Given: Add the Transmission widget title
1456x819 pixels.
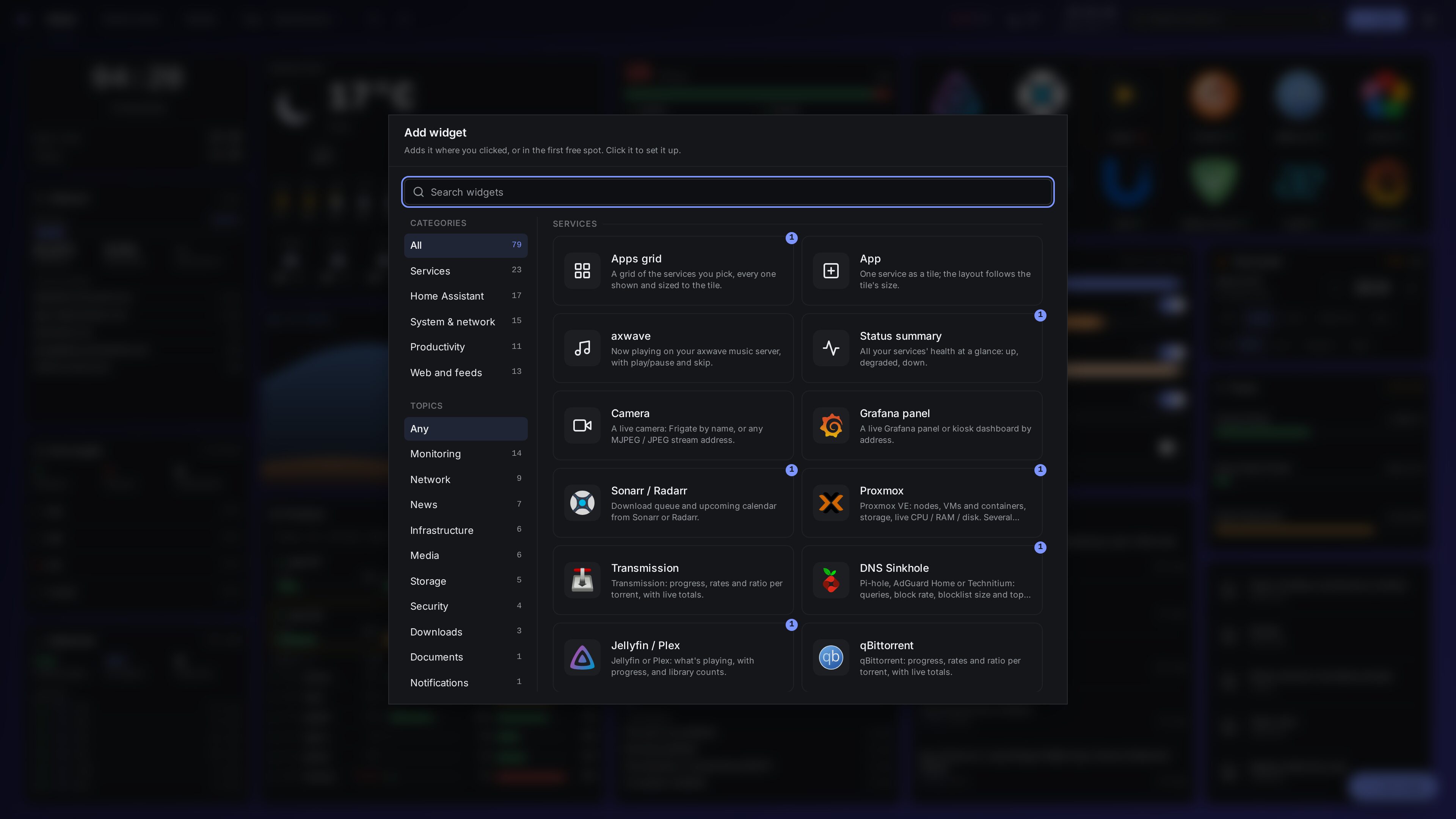Looking at the screenshot, I should click(x=645, y=568).
